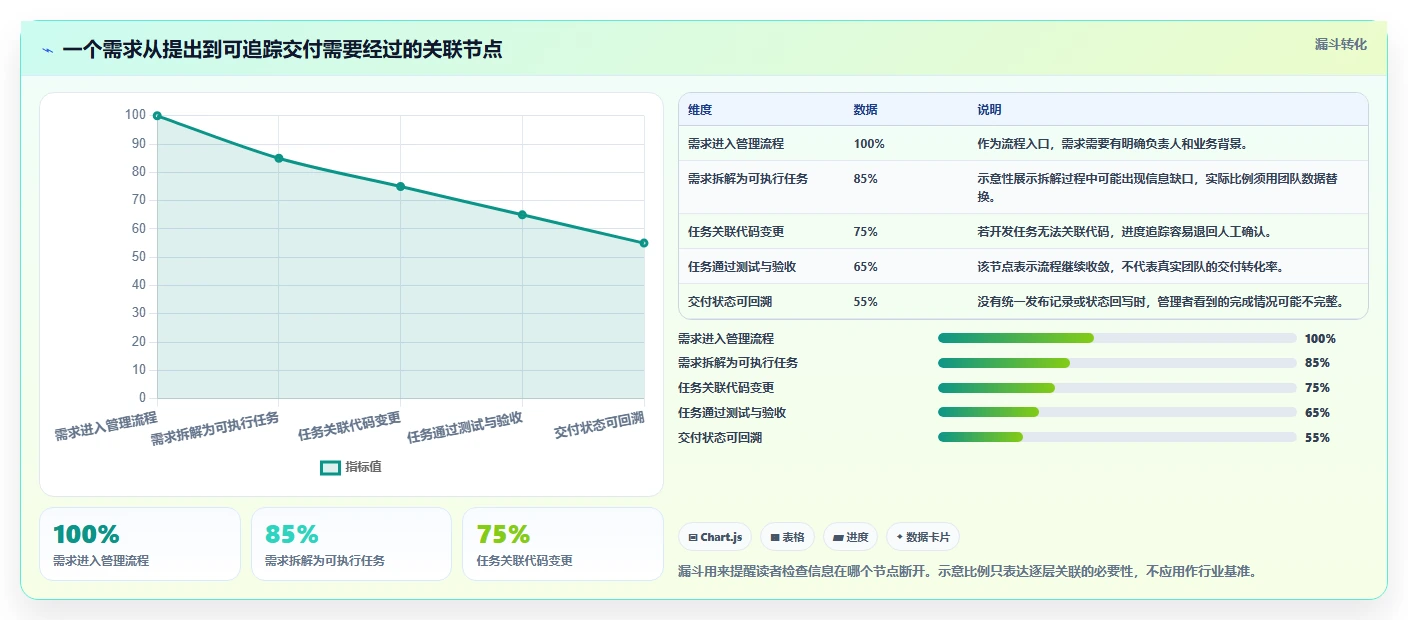The width and height of the screenshot is (1408, 620).
Task: Click description starting 没有统一发布记录
Action: (1160, 302)
